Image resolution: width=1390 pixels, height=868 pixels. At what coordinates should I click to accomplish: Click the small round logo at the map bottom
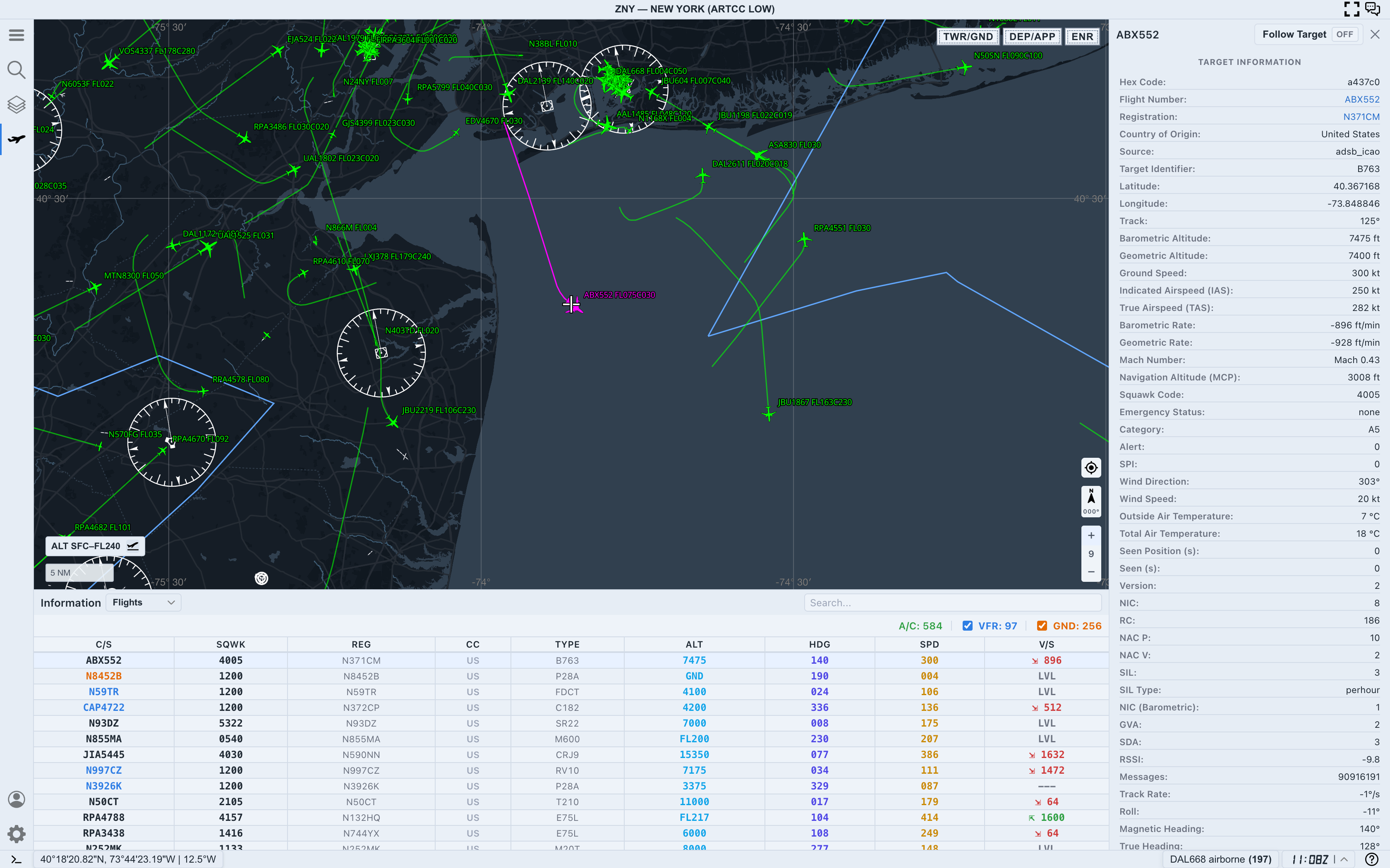261,578
